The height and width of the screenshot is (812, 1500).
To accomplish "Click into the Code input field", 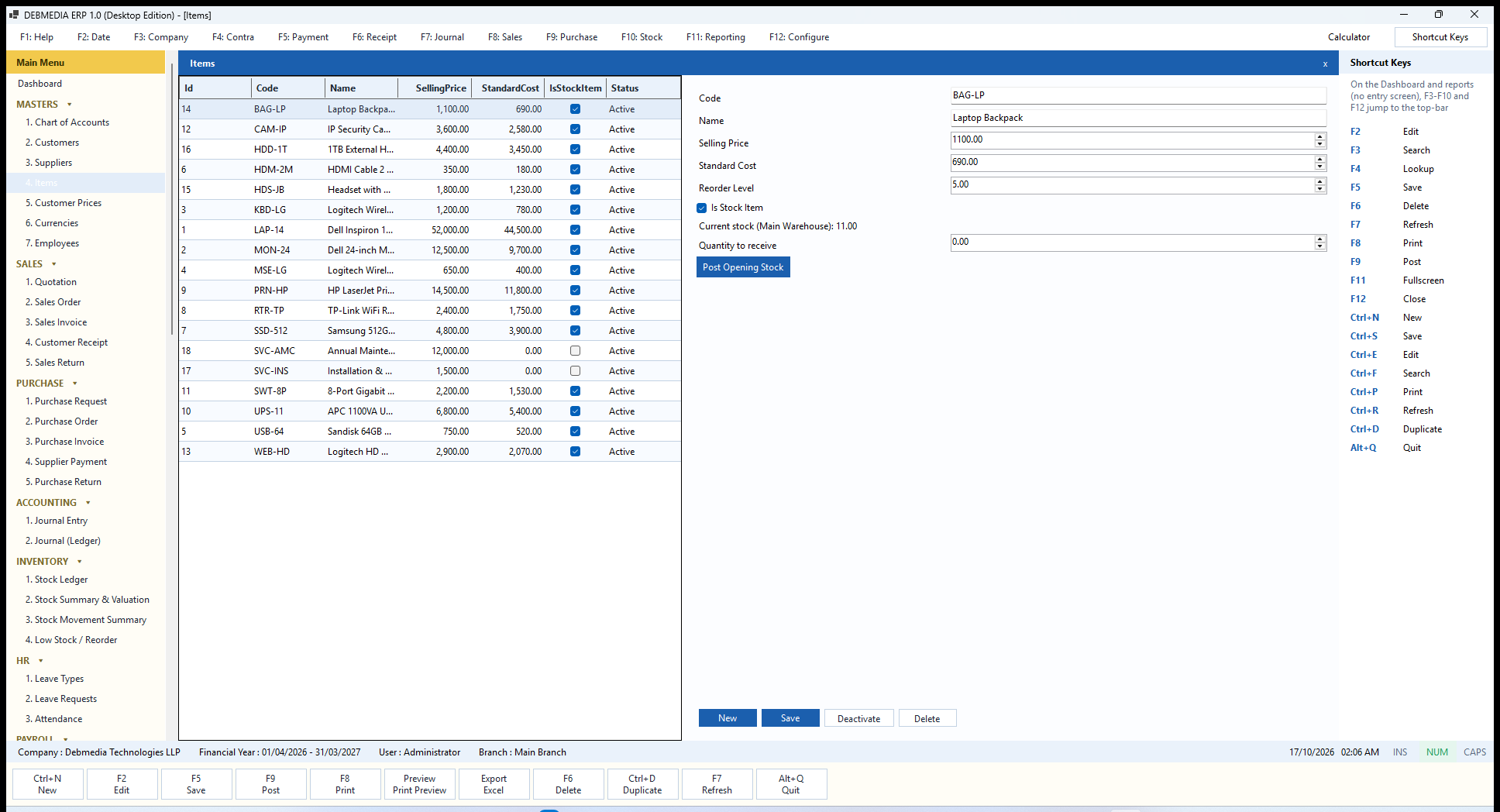I will 1138,95.
